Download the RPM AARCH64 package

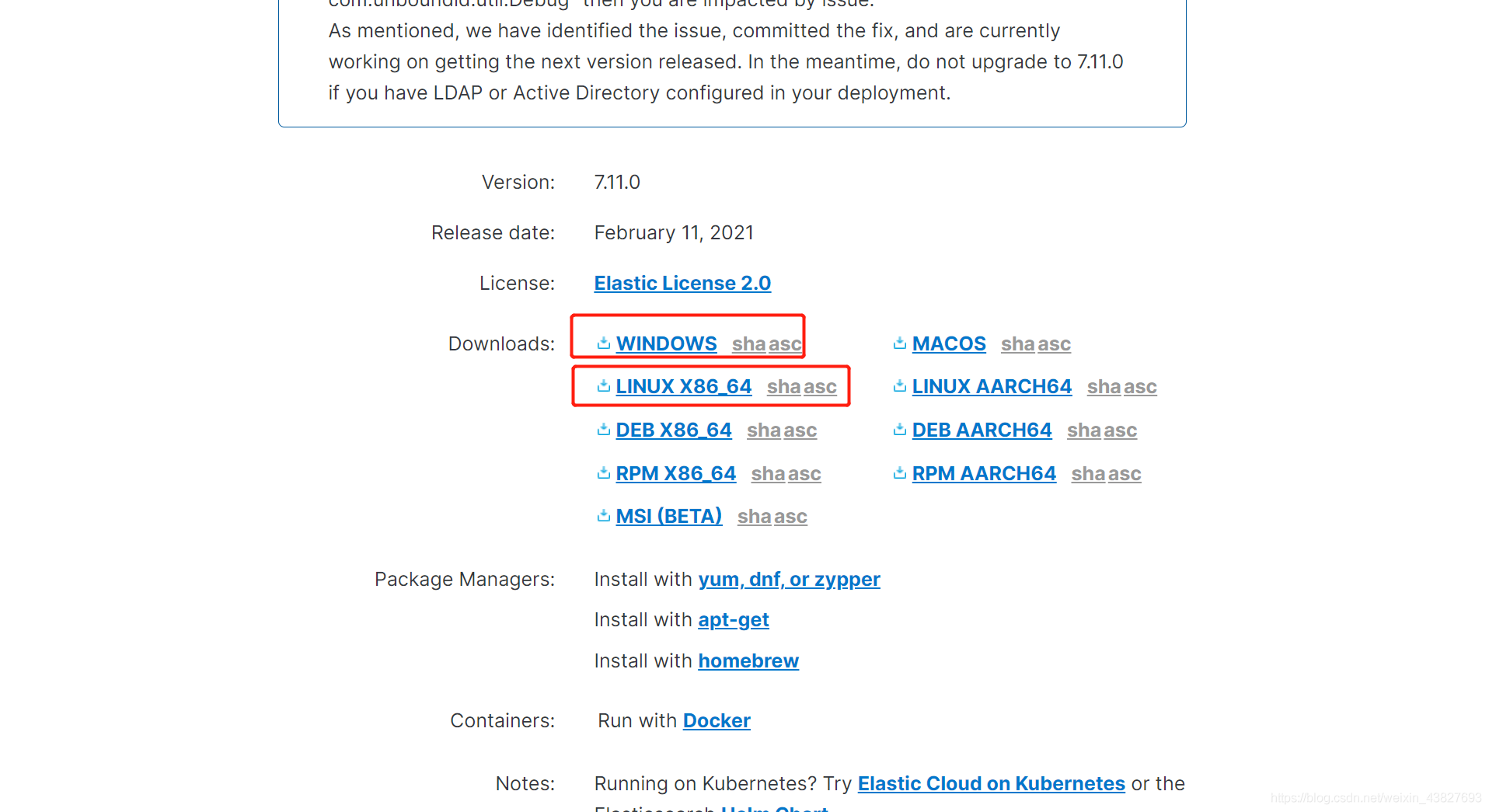coord(984,473)
